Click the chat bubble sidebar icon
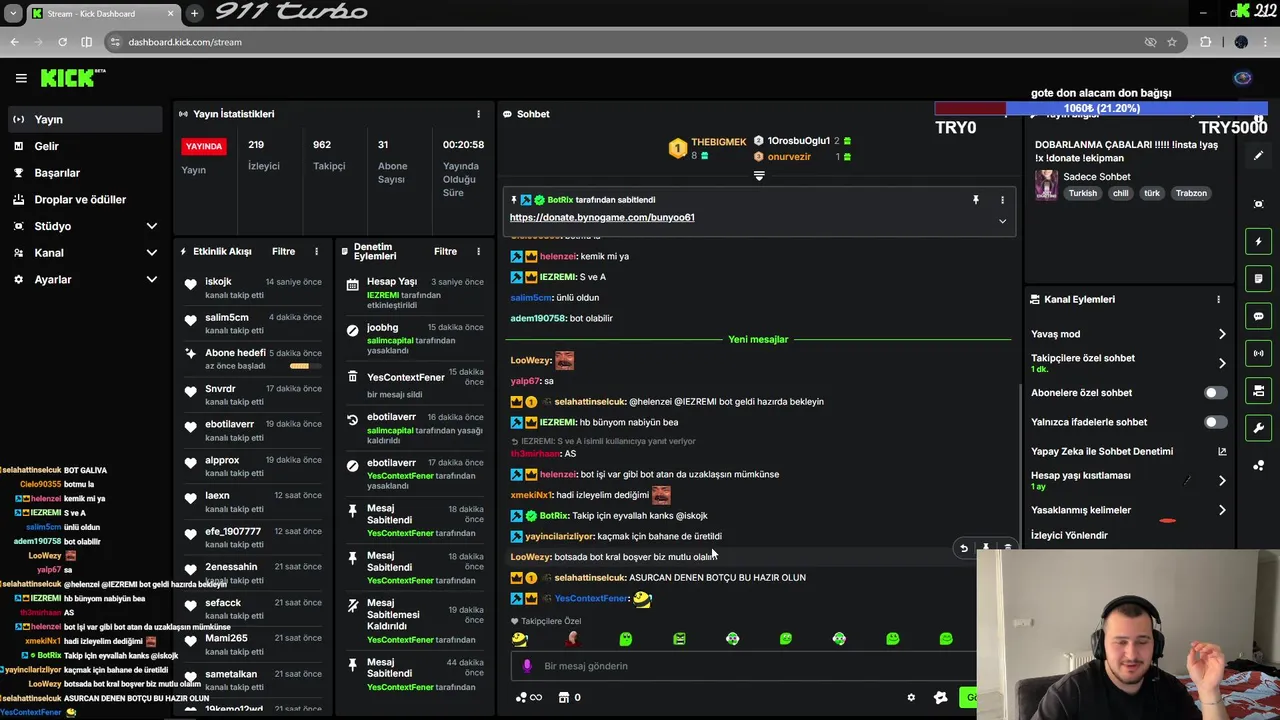The height and width of the screenshot is (720, 1280). click(x=1258, y=316)
